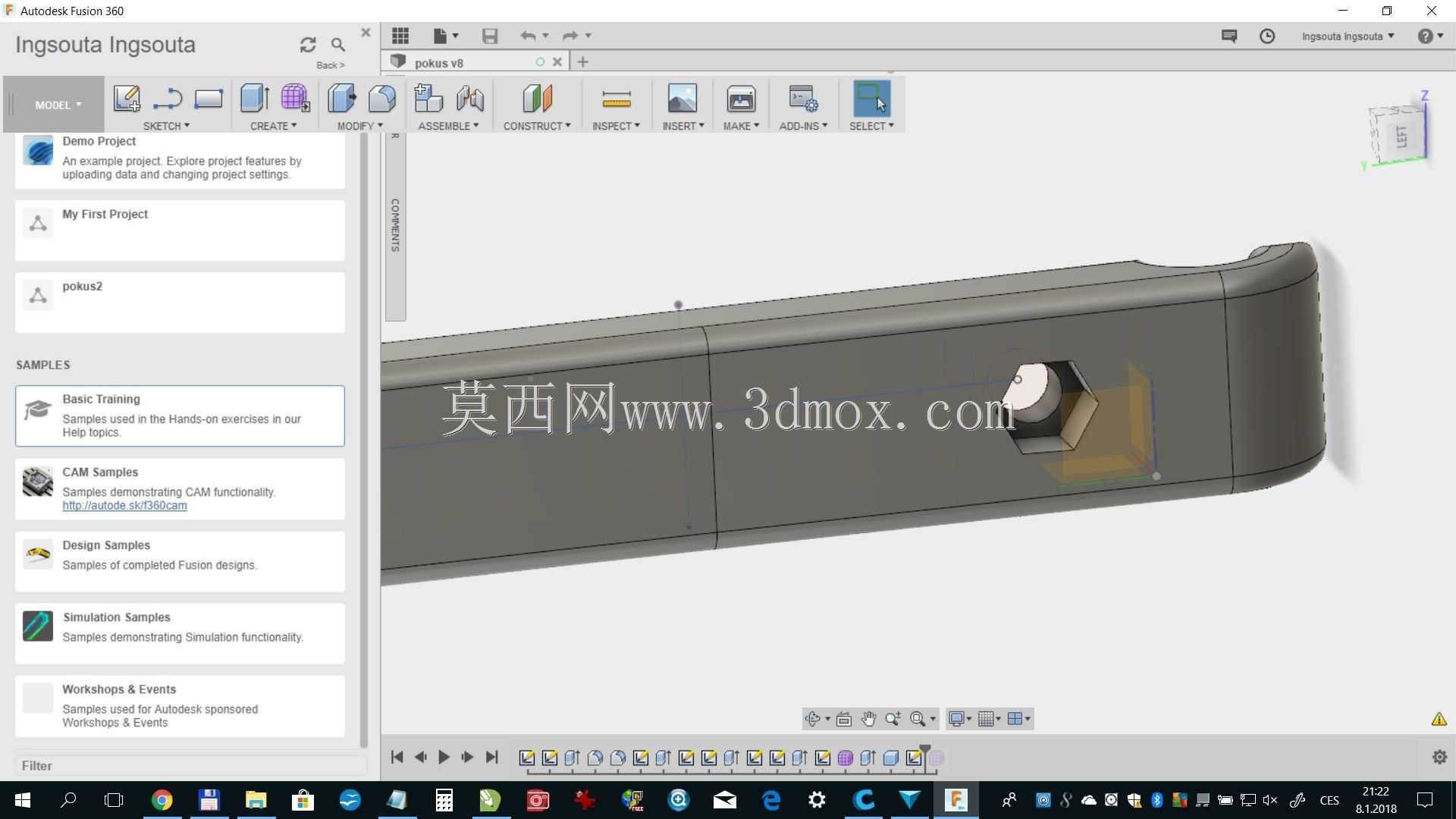Open the job status clock icon

(1267, 36)
